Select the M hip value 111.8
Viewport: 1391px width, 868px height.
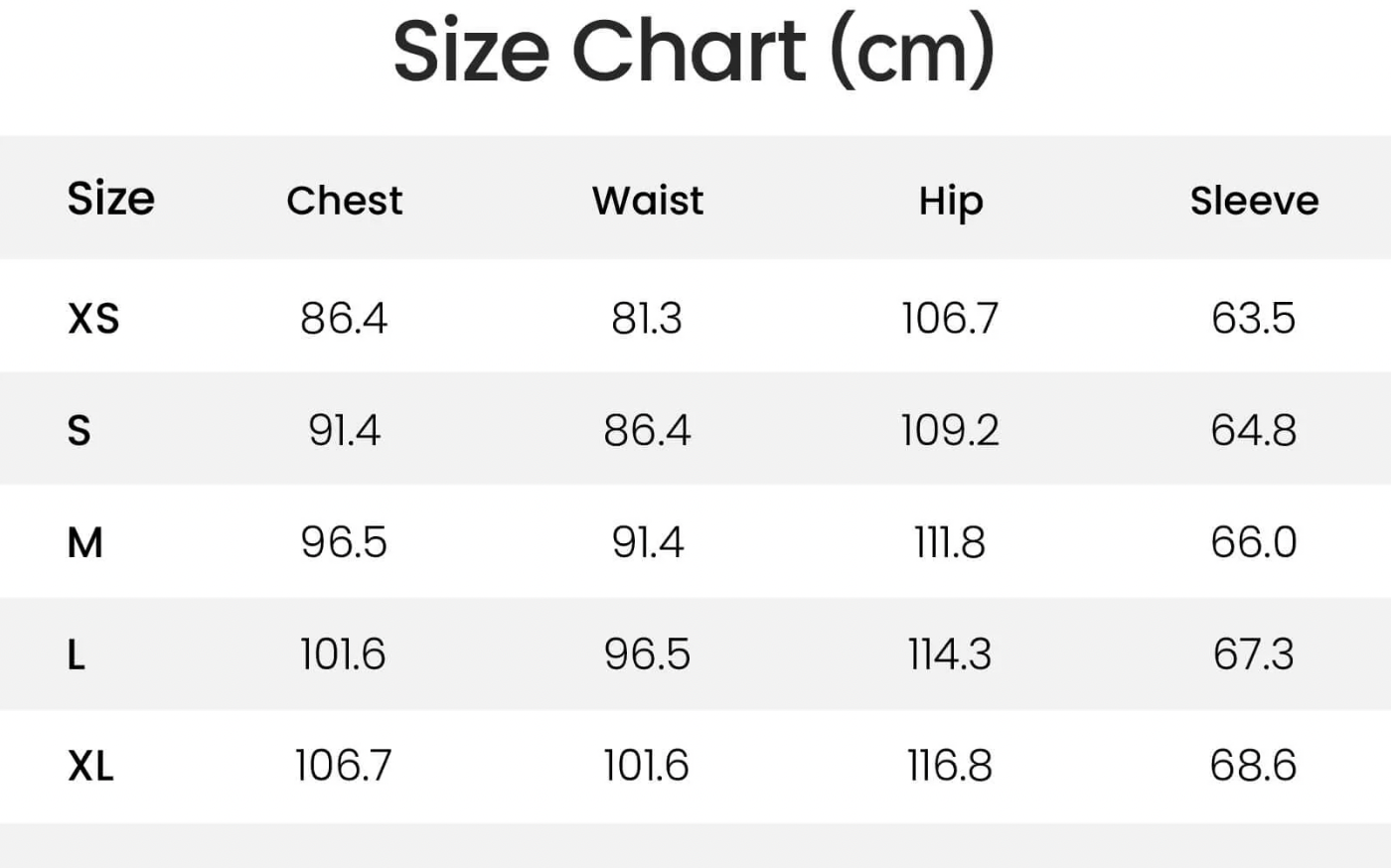click(x=950, y=543)
